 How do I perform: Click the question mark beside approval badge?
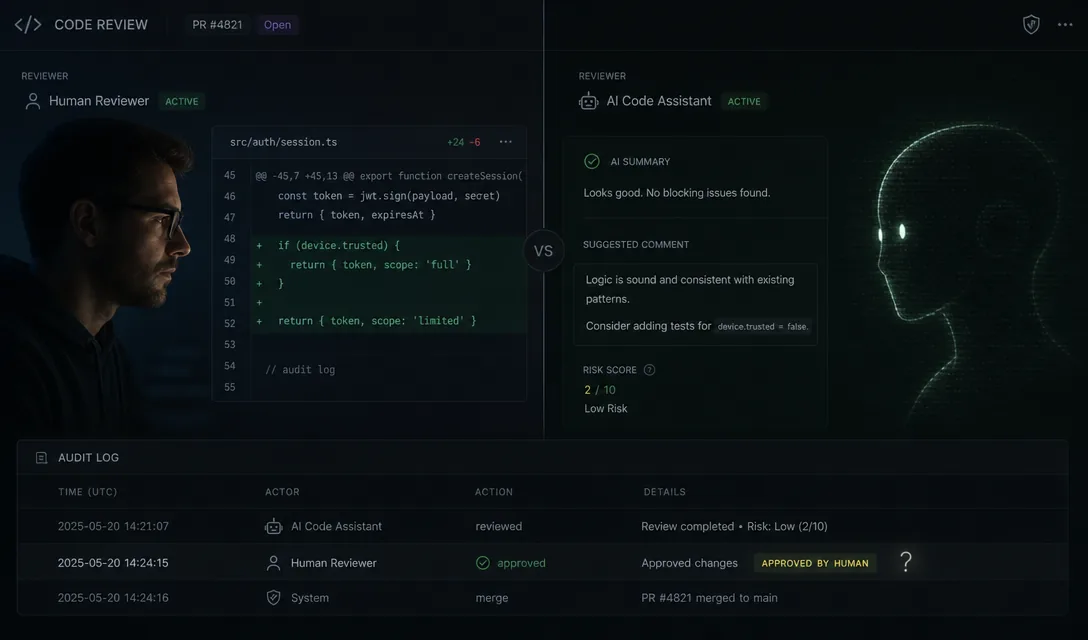(x=906, y=562)
